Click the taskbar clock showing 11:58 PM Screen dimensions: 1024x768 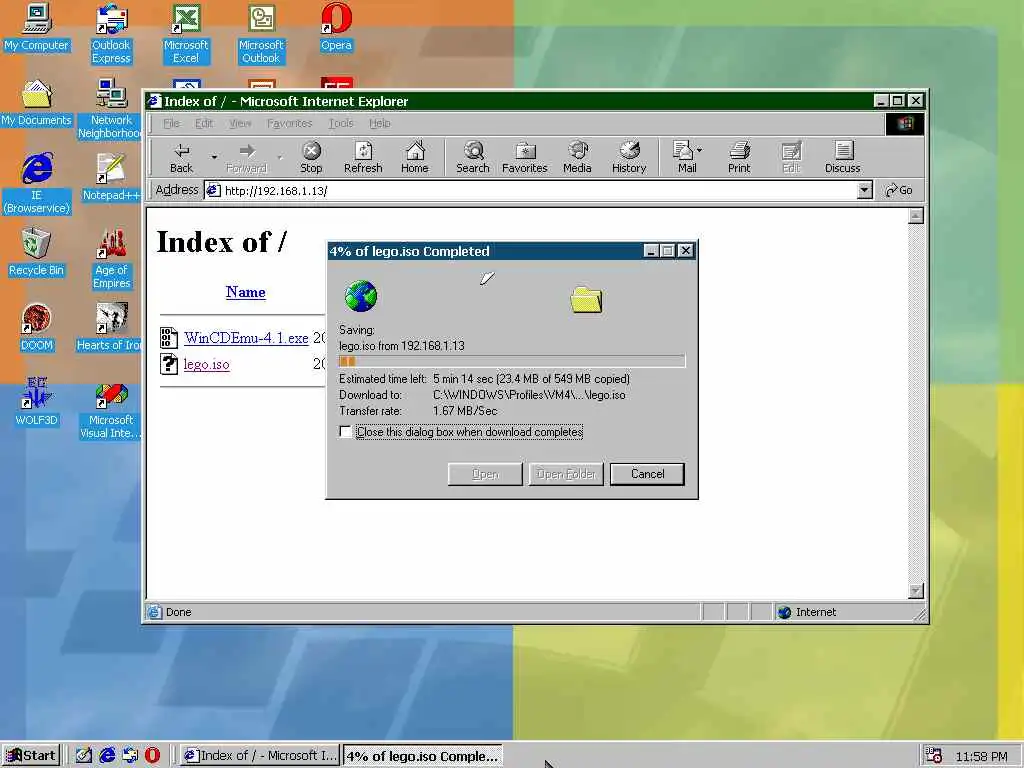pyautogui.click(x=981, y=756)
